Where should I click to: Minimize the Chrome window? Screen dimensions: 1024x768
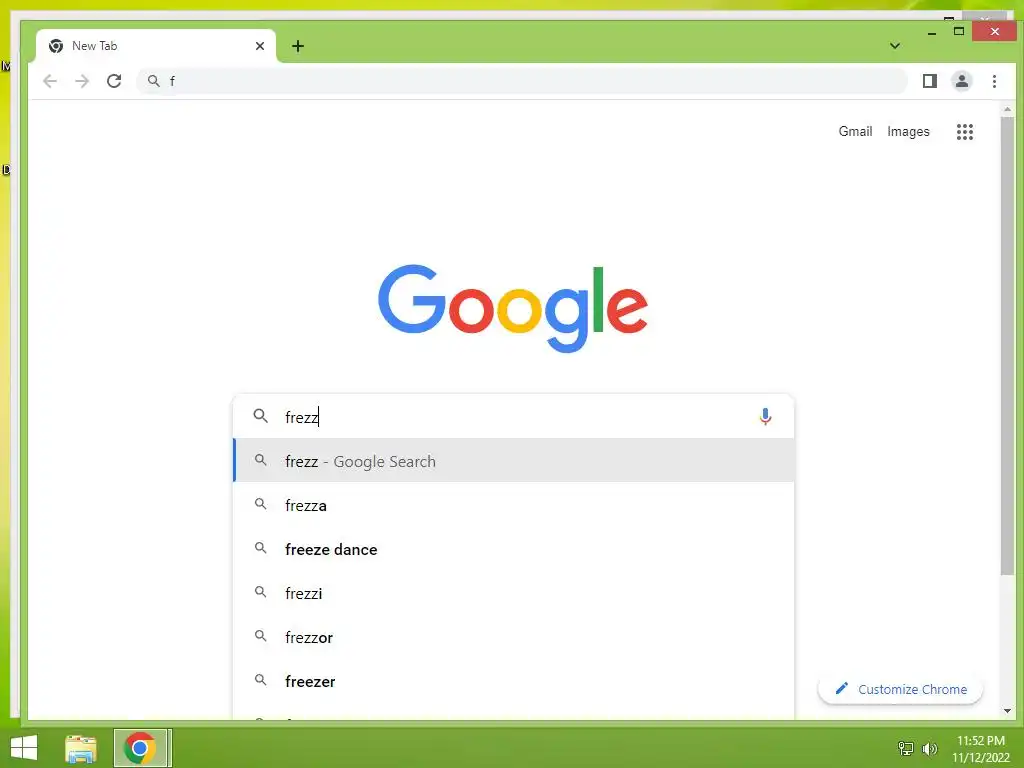click(x=932, y=32)
